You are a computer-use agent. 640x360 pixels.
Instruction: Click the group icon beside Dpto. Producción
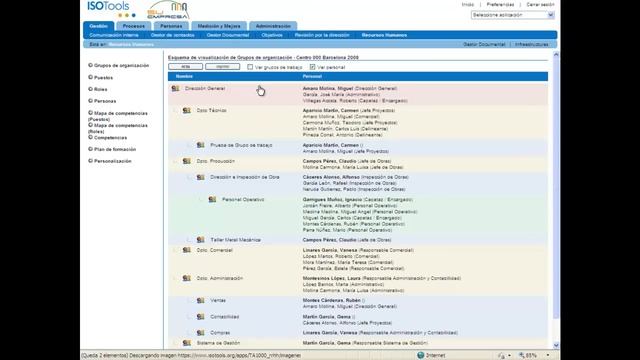[187, 161]
